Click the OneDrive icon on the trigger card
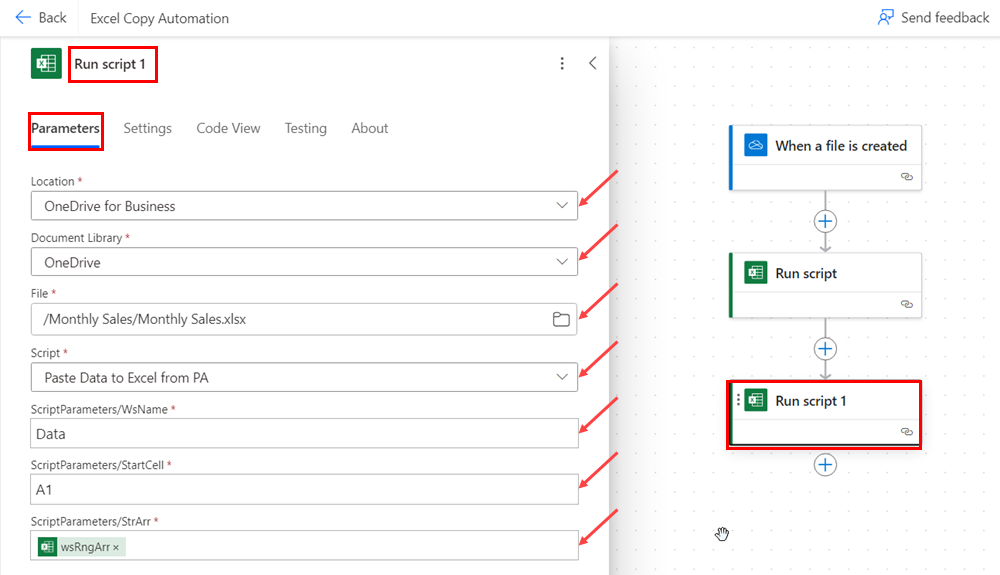 tap(756, 145)
